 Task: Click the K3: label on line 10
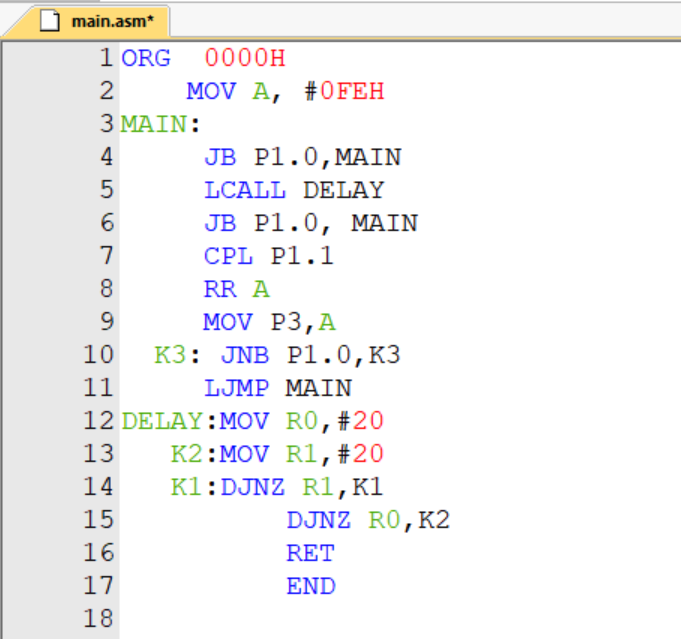[177, 355]
